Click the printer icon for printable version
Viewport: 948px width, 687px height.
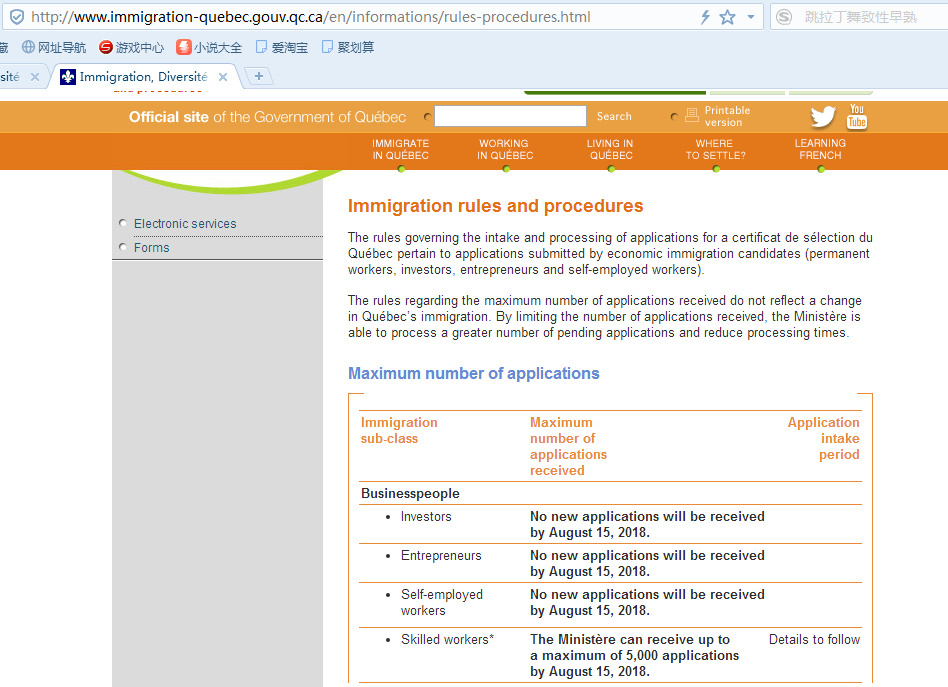click(691, 116)
